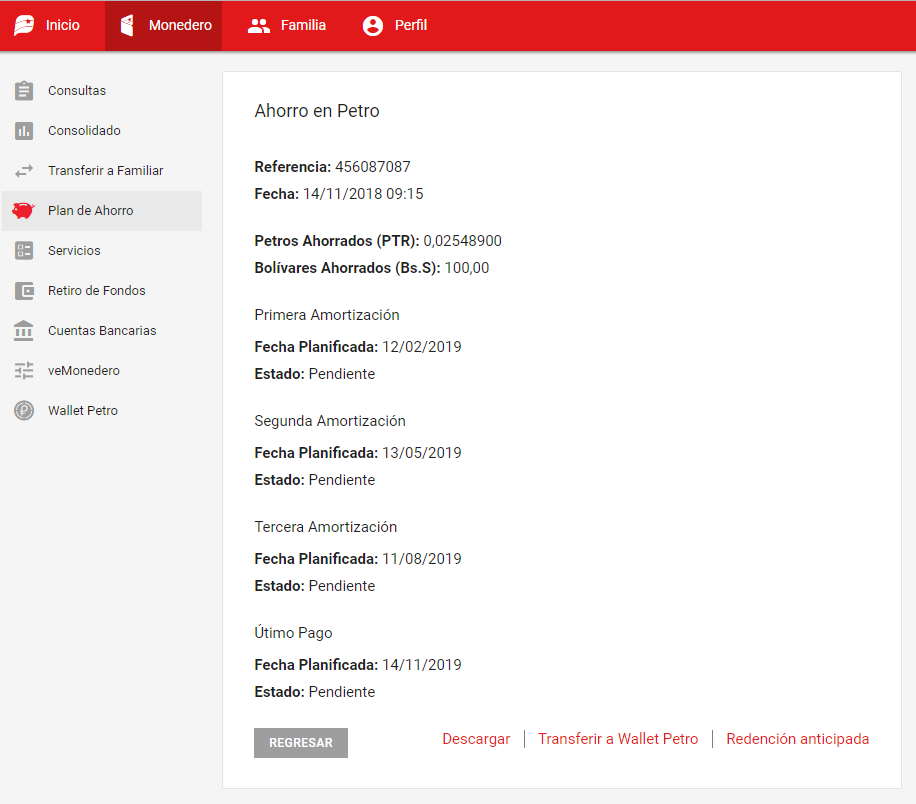Click the Consolidado bar chart icon

coord(24,131)
